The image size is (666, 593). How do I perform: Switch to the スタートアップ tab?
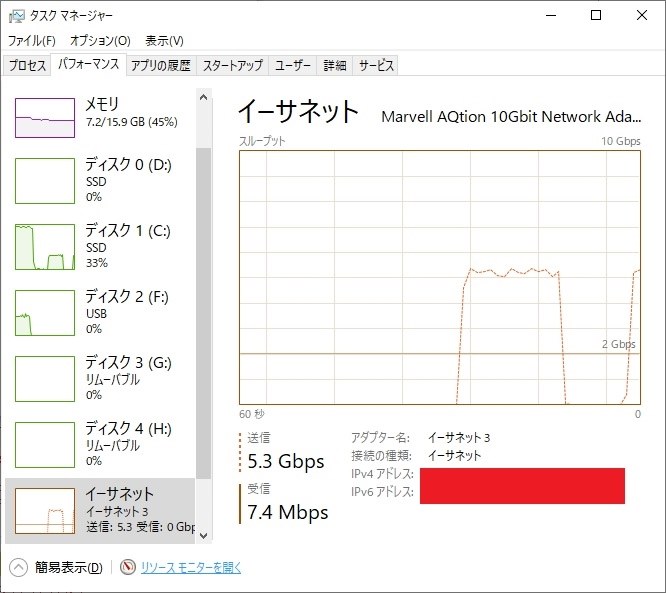pos(233,65)
